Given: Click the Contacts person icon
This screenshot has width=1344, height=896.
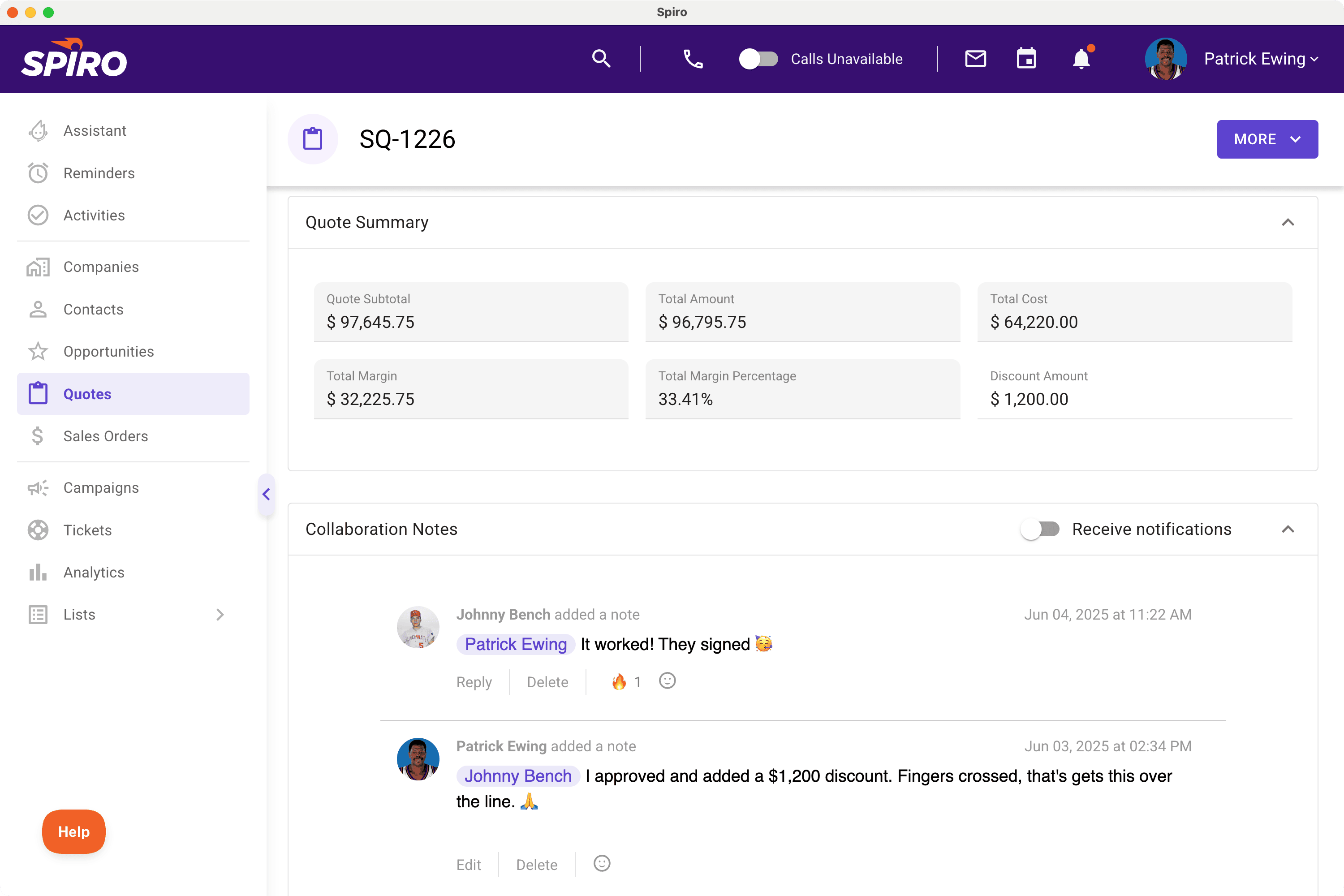Looking at the screenshot, I should click(x=38, y=309).
